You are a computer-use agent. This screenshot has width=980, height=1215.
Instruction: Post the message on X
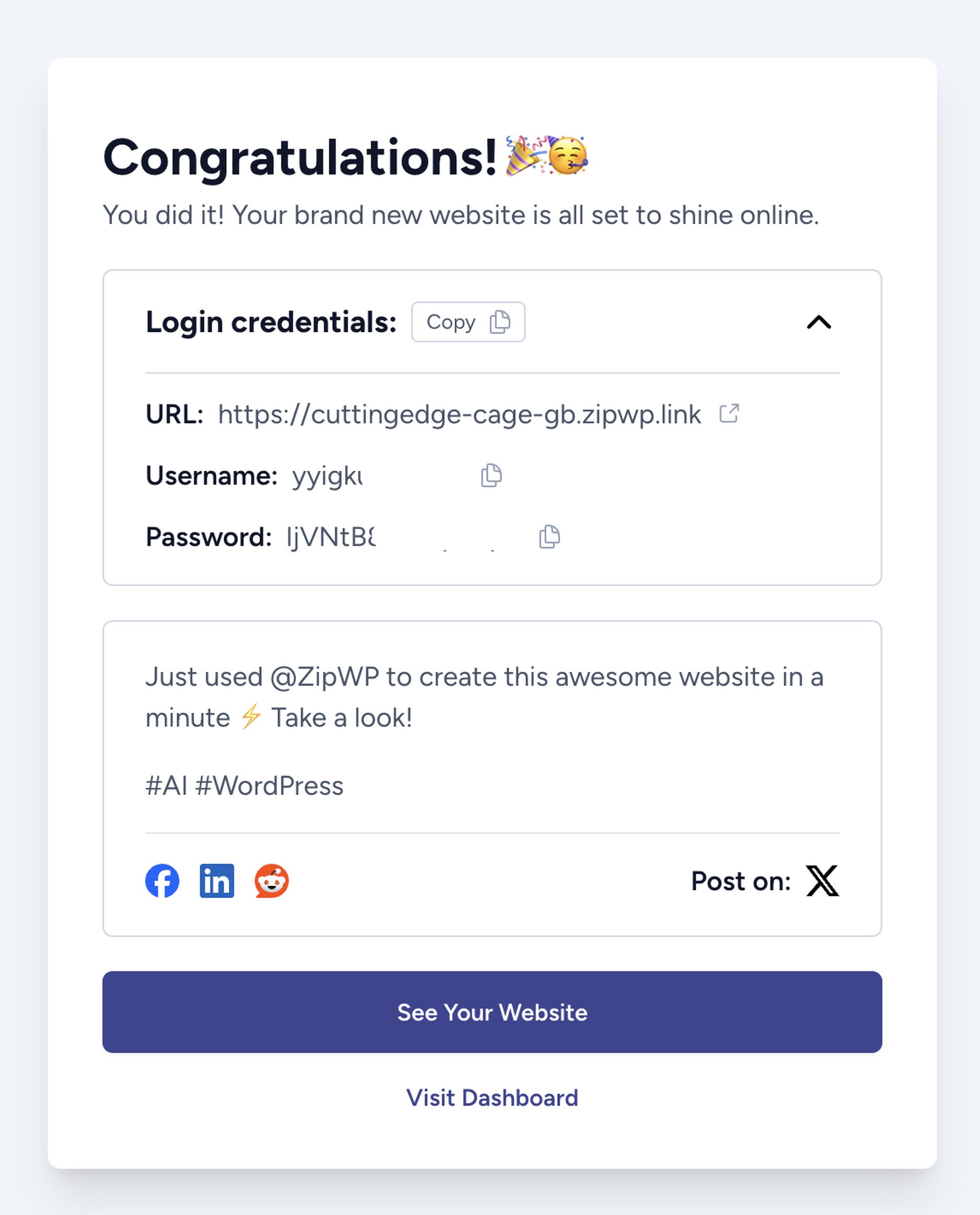click(x=822, y=881)
